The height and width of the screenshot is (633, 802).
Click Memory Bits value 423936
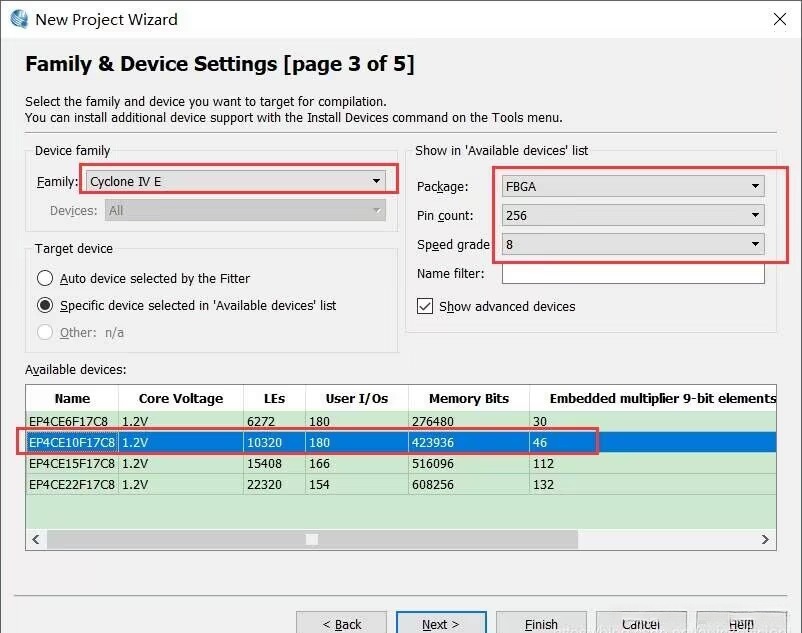click(x=433, y=442)
